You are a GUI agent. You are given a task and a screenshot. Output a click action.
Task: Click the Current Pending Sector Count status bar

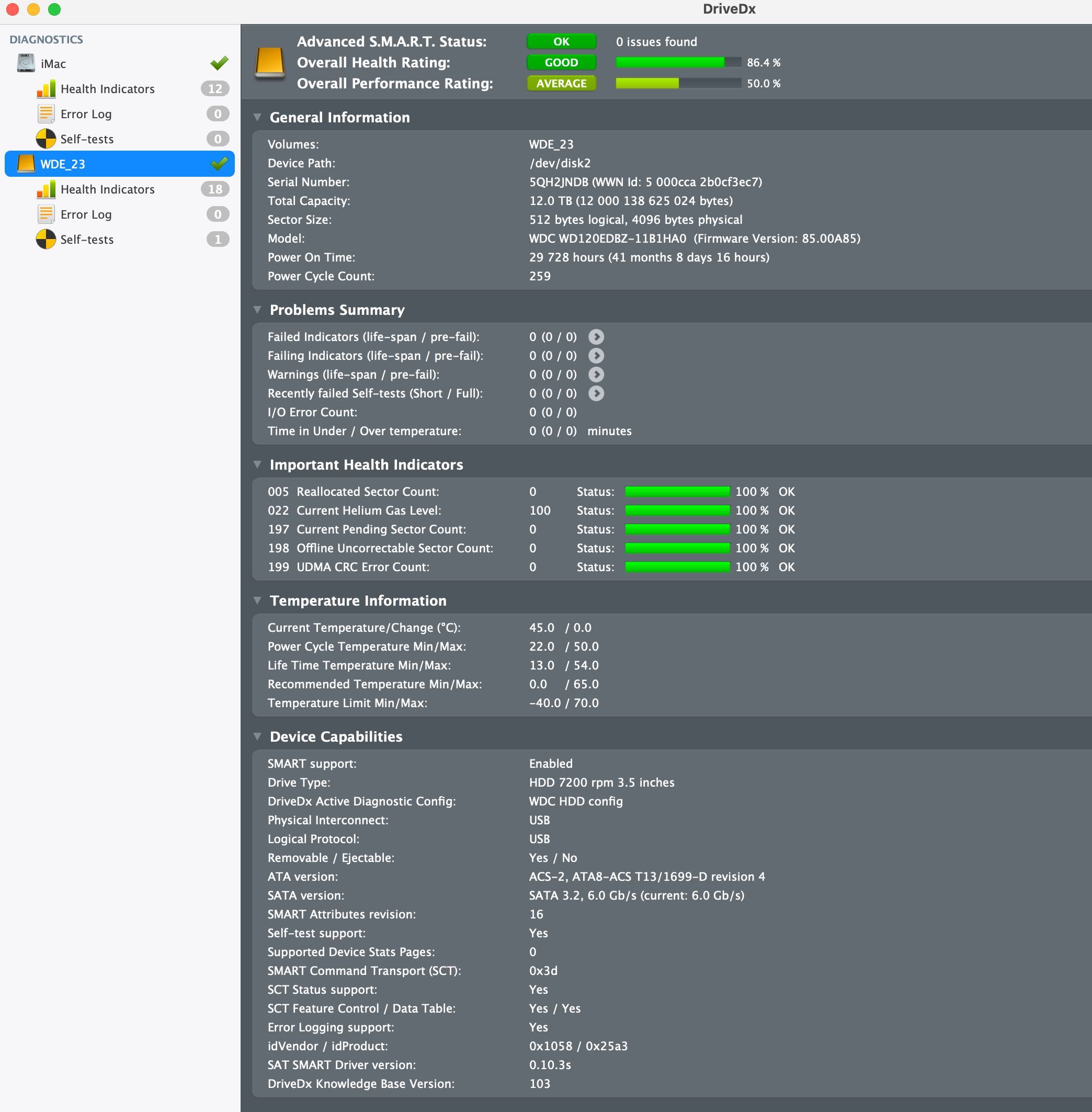click(677, 529)
